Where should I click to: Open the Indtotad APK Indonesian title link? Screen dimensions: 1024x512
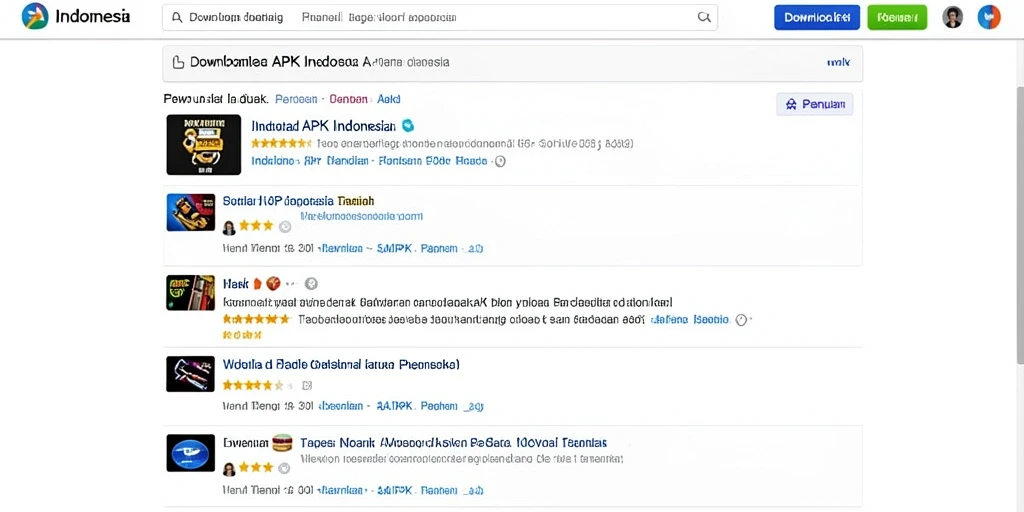(323, 125)
